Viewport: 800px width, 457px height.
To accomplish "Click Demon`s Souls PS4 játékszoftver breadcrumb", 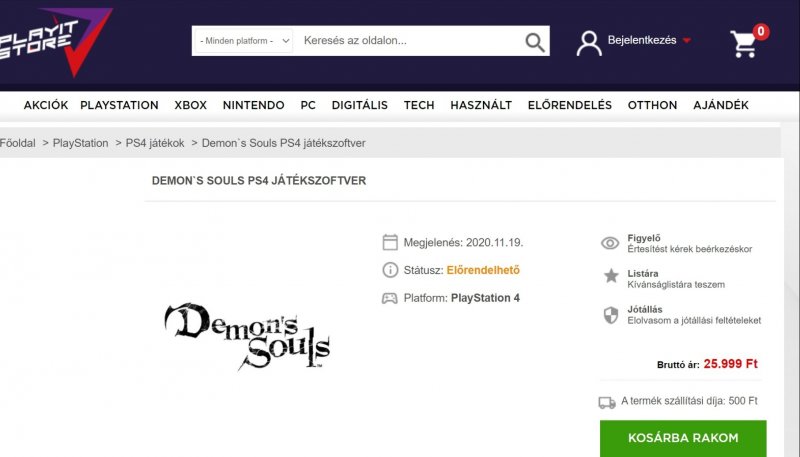I will coord(284,143).
